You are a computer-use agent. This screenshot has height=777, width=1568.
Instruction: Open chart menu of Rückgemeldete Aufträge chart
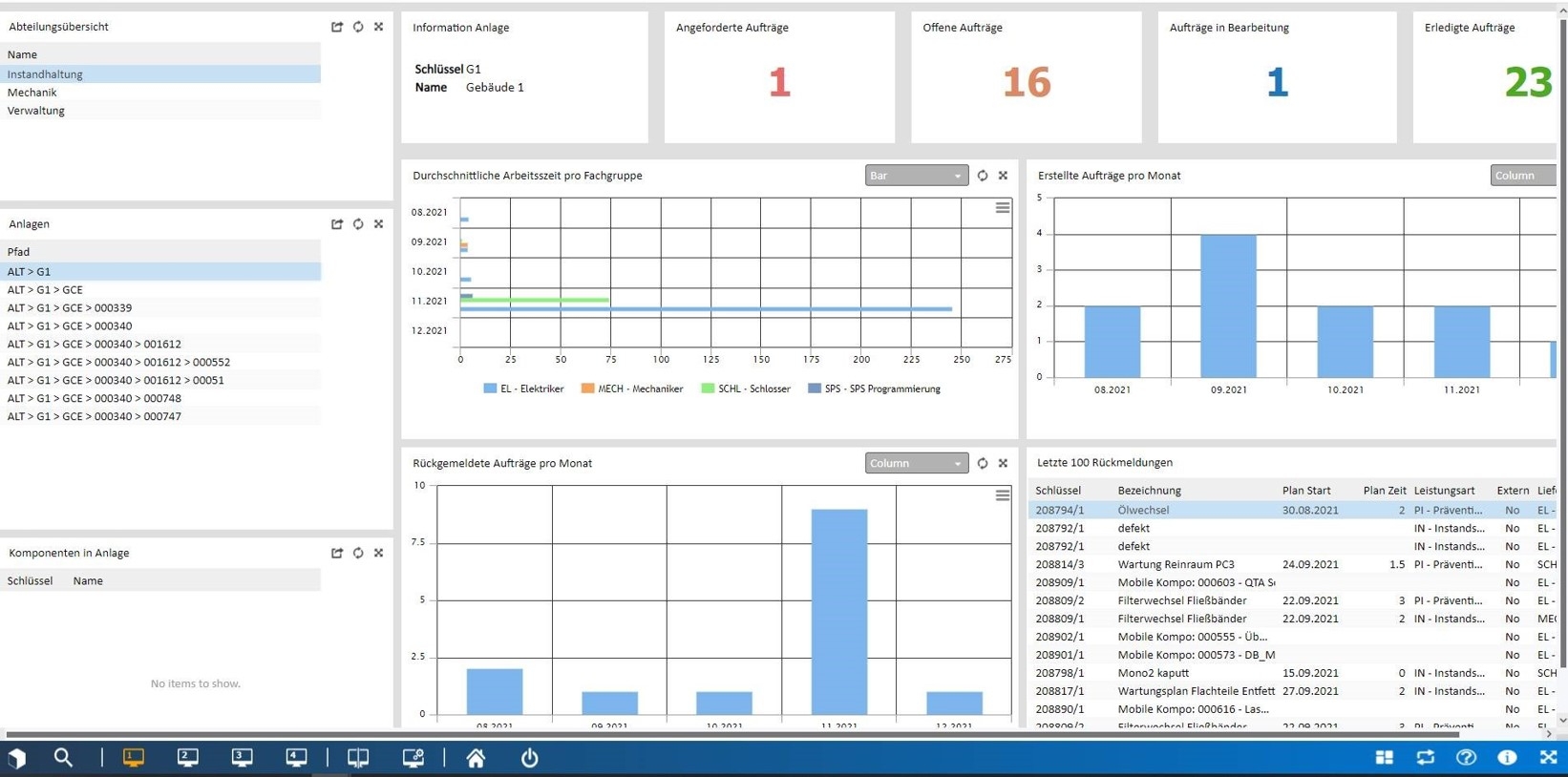point(1003,495)
